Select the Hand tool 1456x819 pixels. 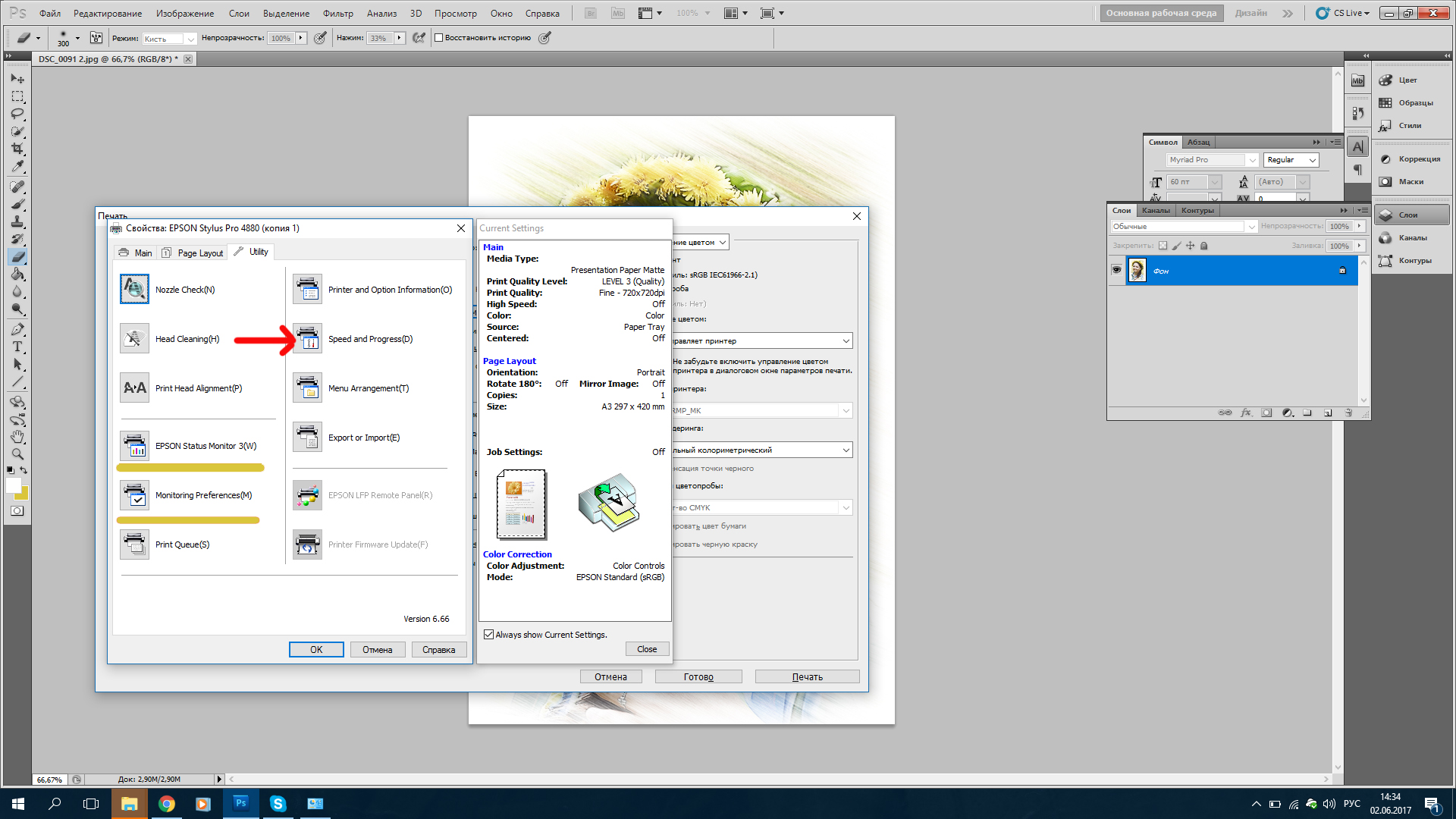[17, 437]
